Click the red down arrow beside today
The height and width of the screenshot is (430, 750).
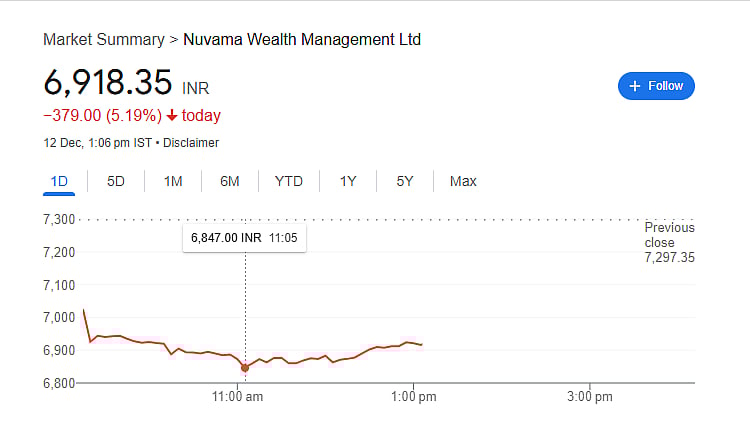coord(172,116)
